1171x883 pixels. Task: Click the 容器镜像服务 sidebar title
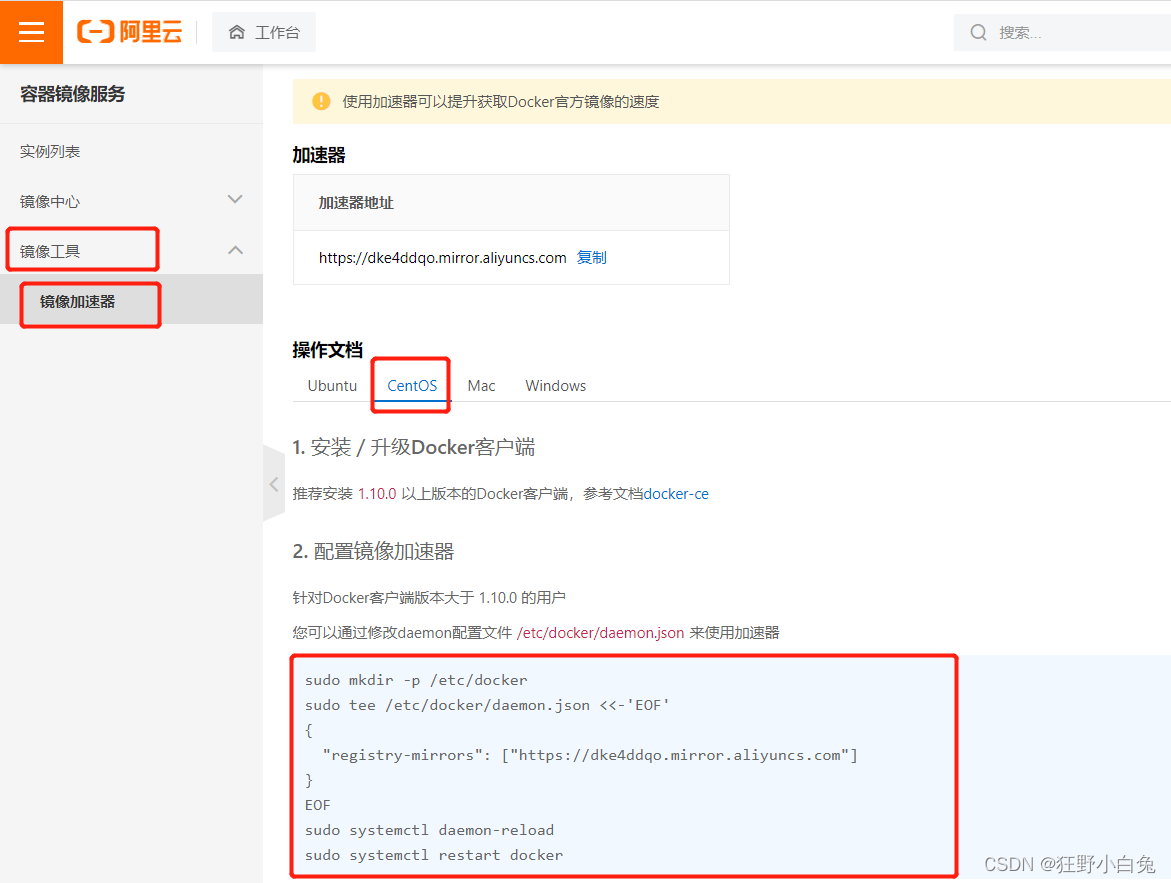pyautogui.click(x=72, y=94)
